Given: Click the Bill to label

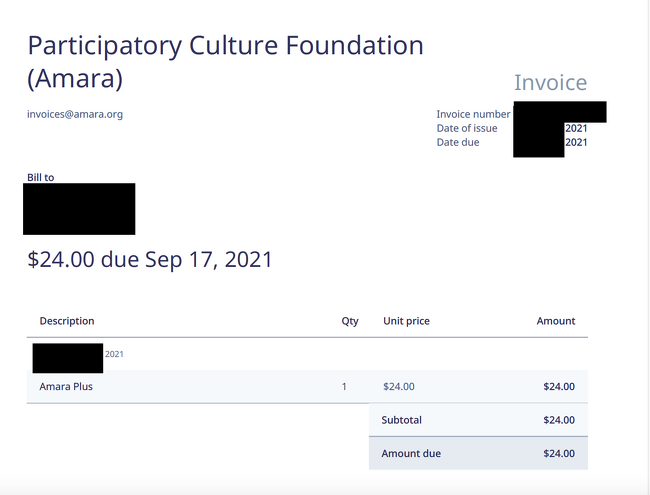Looking at the screenshot, I should pos(41,177).
